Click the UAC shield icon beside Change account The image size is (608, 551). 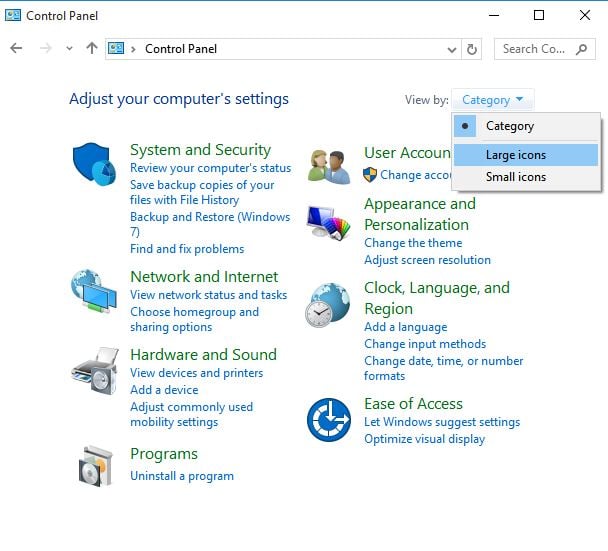pos(370,175)
